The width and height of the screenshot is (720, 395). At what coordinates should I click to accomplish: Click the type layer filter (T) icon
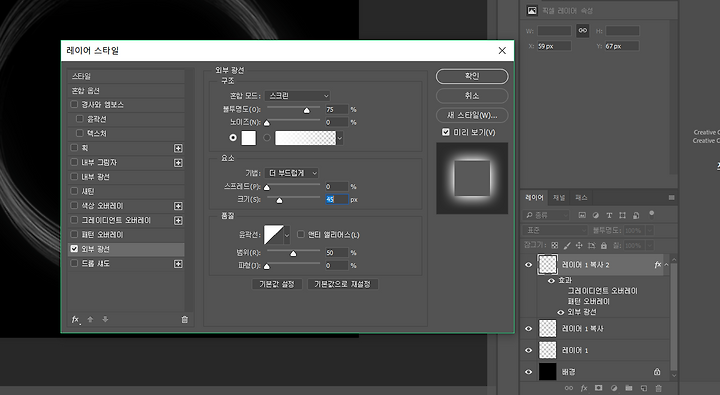click(x=609, y=215)
